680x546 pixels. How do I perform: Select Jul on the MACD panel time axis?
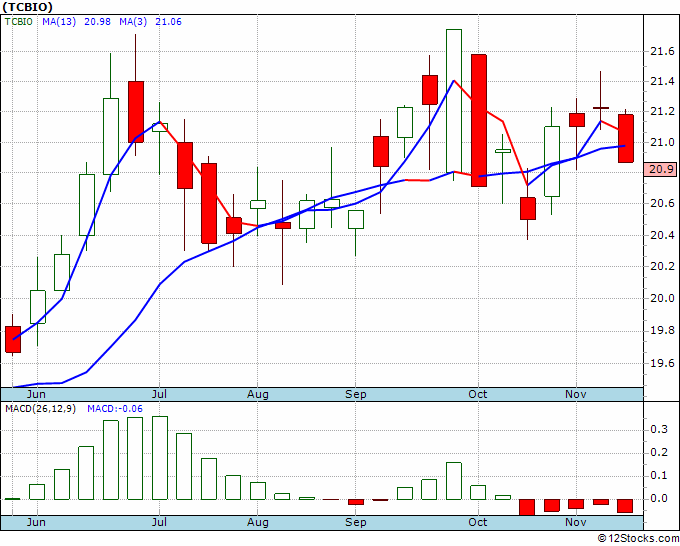point(159,522)
